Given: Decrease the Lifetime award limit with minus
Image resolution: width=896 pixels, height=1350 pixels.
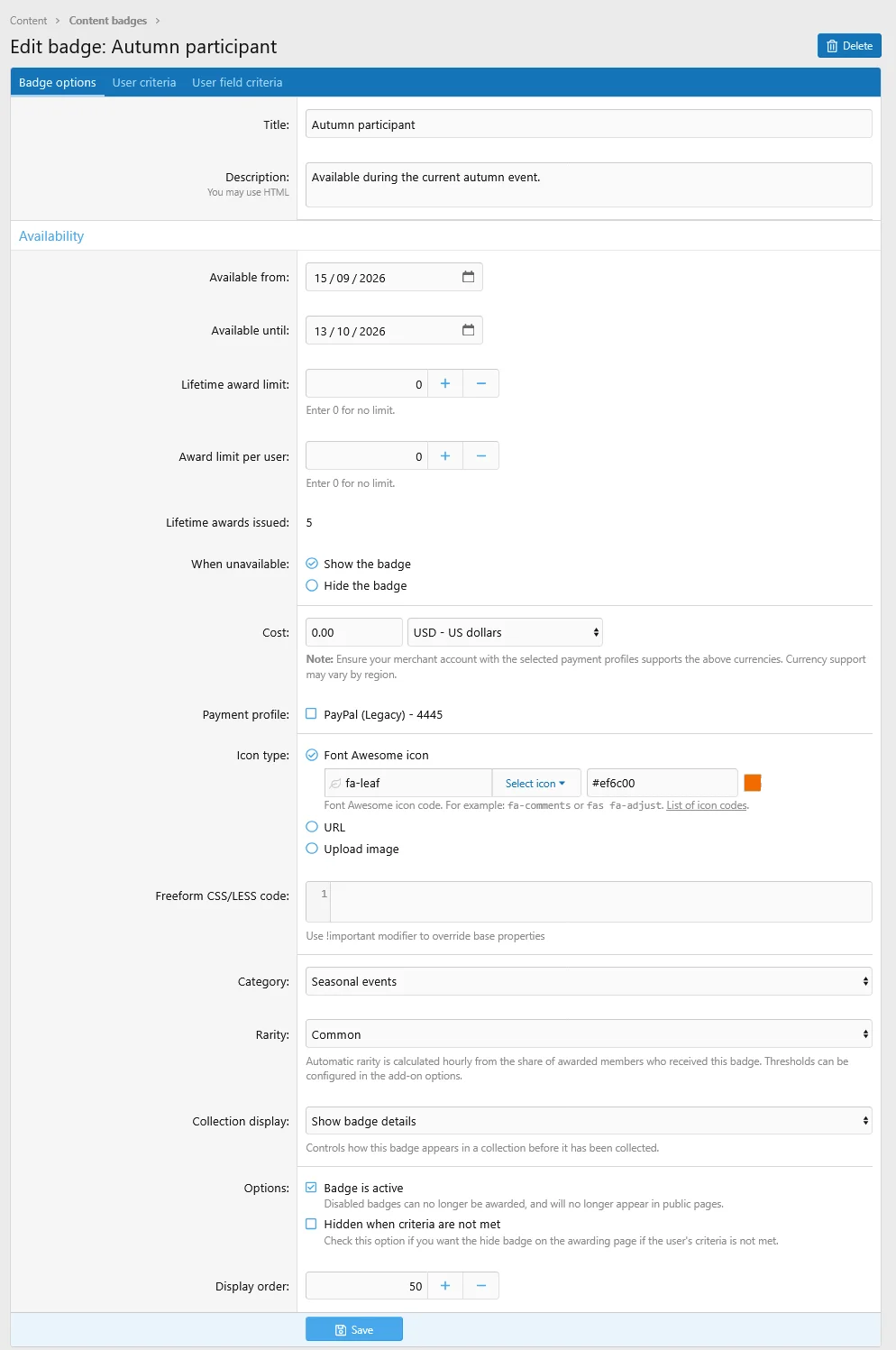Looking at the screenshot, I should point(481,383).
